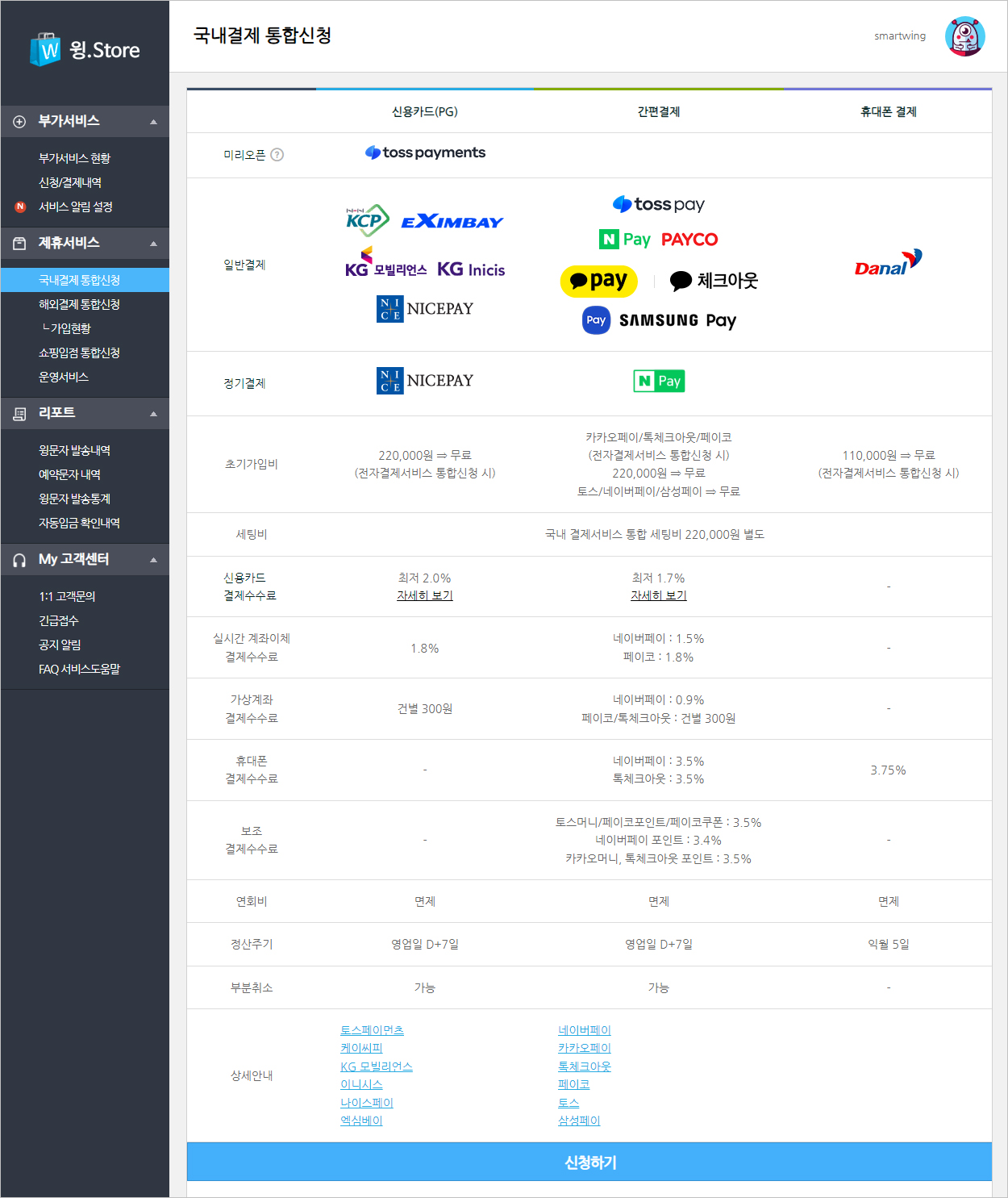Click the smartwing username text
This screenshot has height=1198, width=1008.
pyautogui.click(x=900, y=36)
